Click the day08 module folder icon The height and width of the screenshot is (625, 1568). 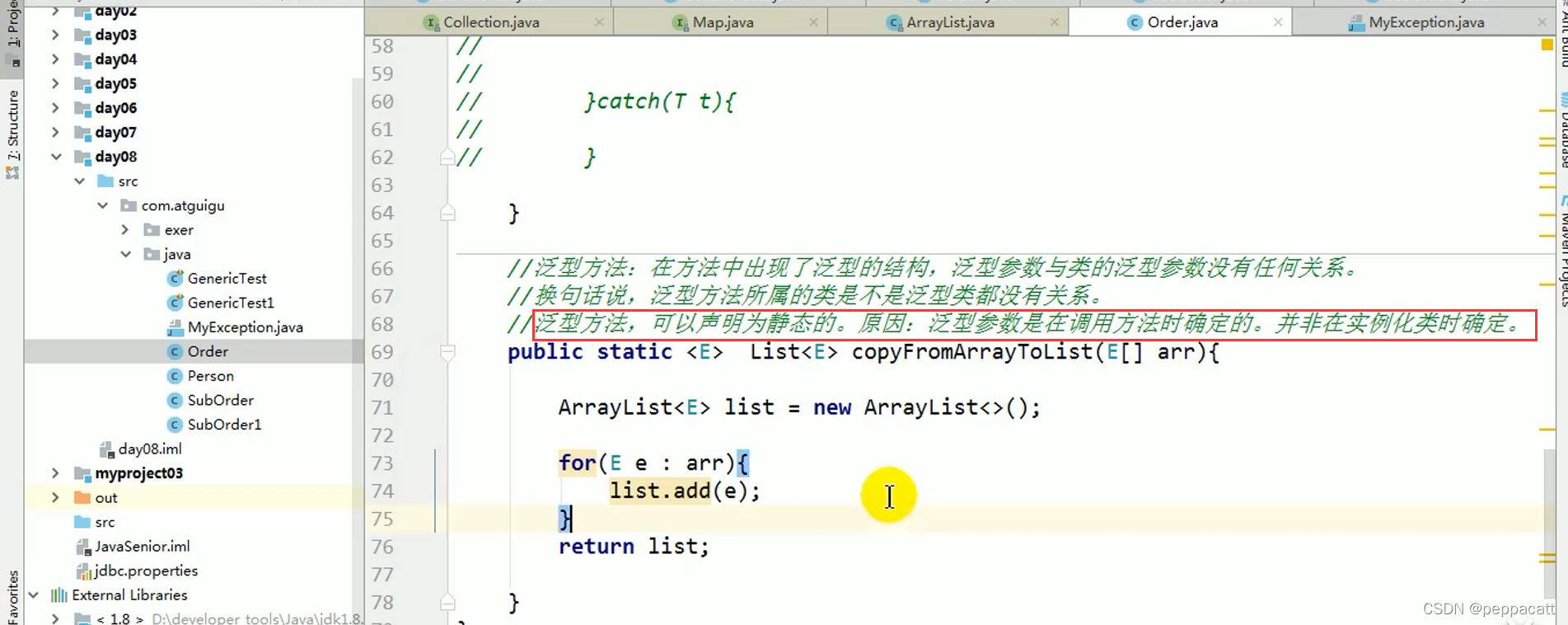82,157
